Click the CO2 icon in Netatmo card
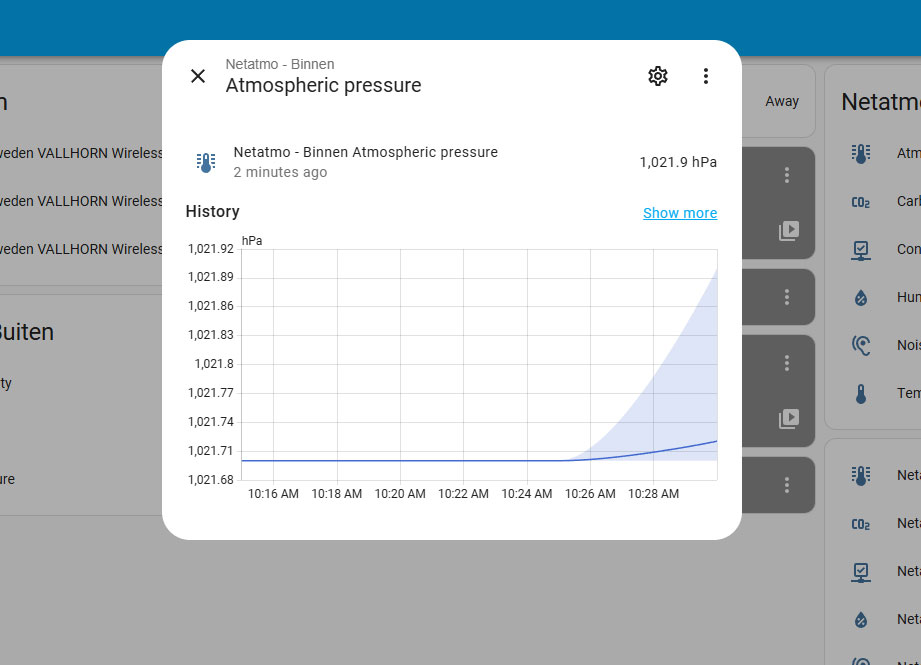Image resolution: width=921 pixels, height=665 pixels. click(861, 202)
